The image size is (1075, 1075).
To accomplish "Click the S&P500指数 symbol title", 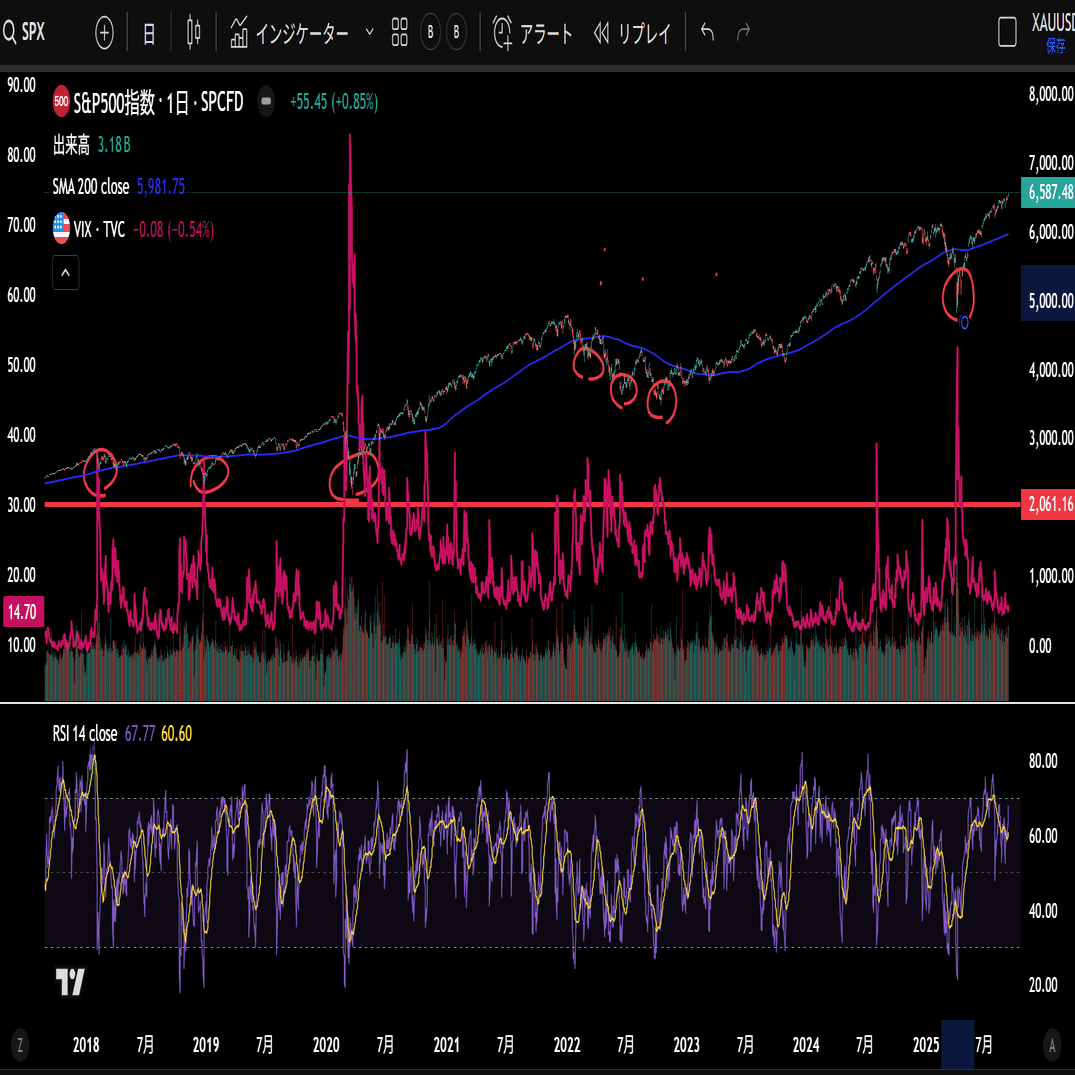I will click(x=158, y=102).
